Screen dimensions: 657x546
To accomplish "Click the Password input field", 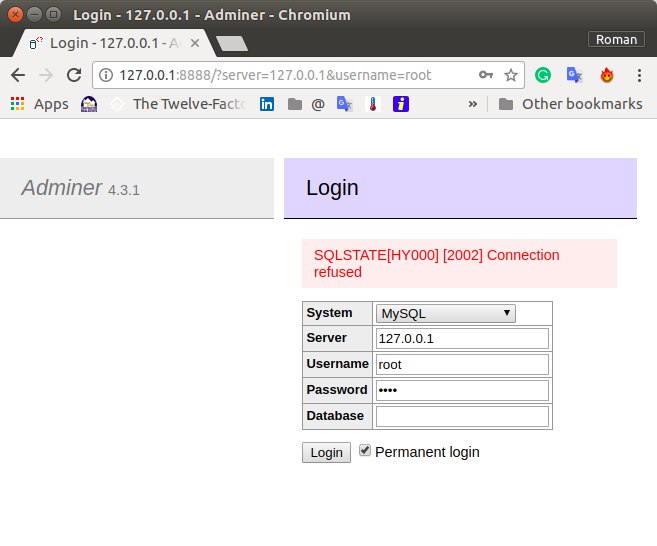I will pyautogui.click(x=462, y=391).
